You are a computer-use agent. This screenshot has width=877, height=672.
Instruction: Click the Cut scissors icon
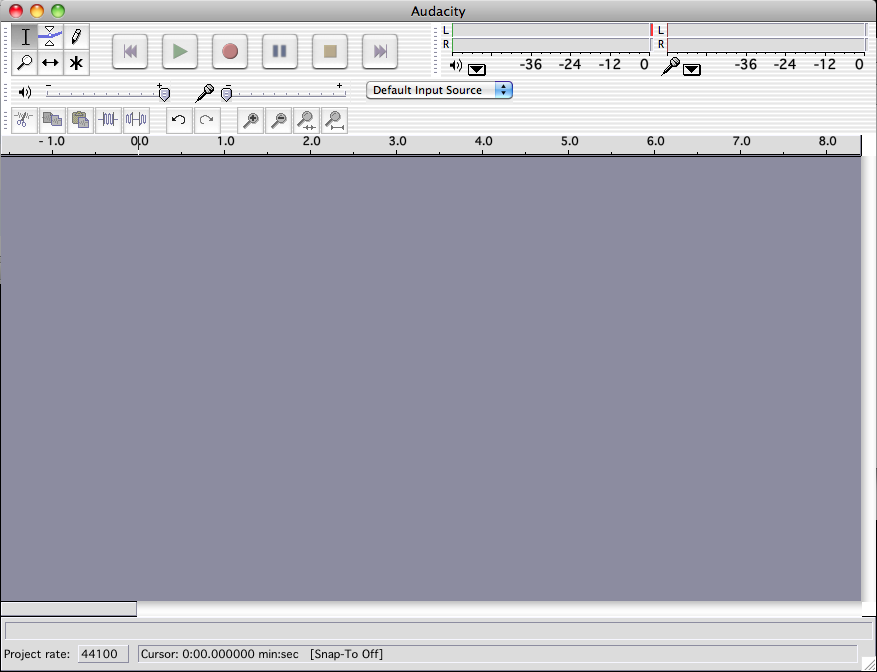click(x=24, y=120)
